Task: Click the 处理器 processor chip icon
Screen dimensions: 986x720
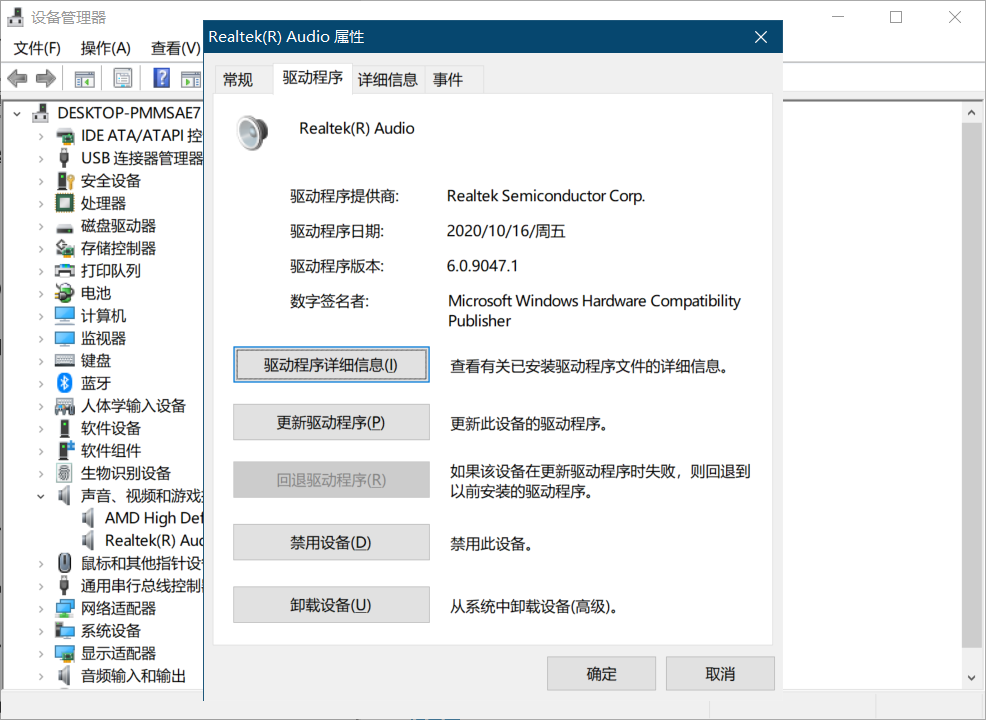Action: pyautogui.click(x=64, y=203)
